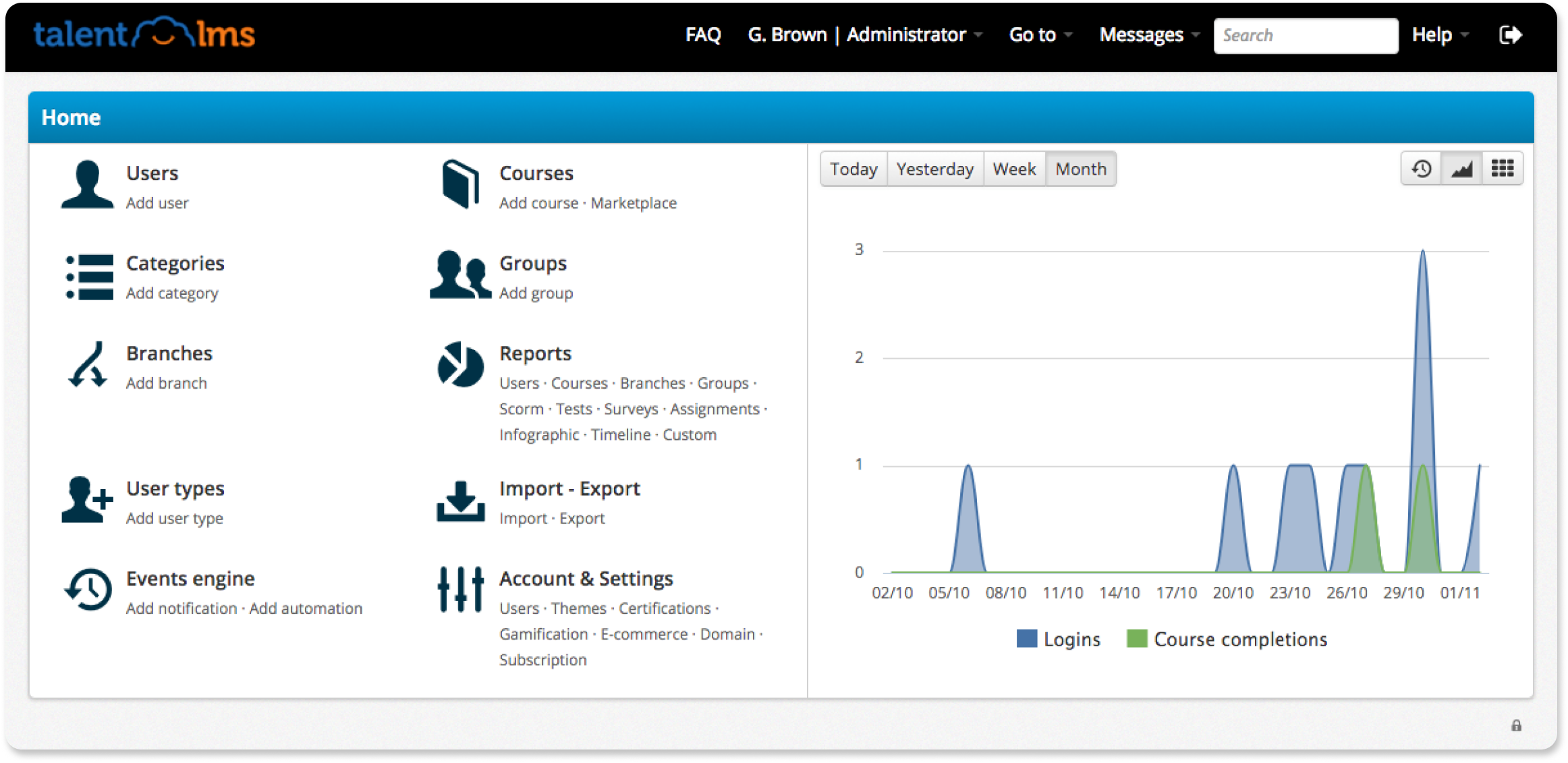Click inside the Search field

coord(1305,35)
